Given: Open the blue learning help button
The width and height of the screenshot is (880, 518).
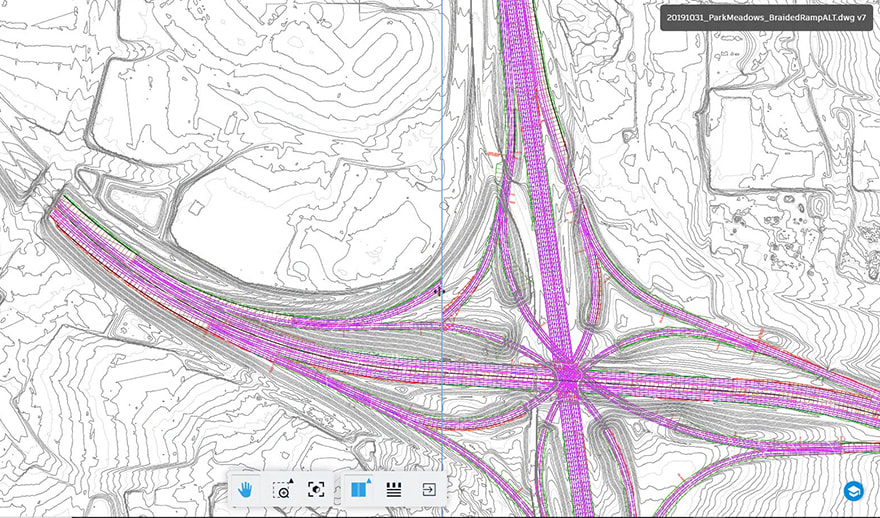Looking at the screenshot, I should coord(854,491).
